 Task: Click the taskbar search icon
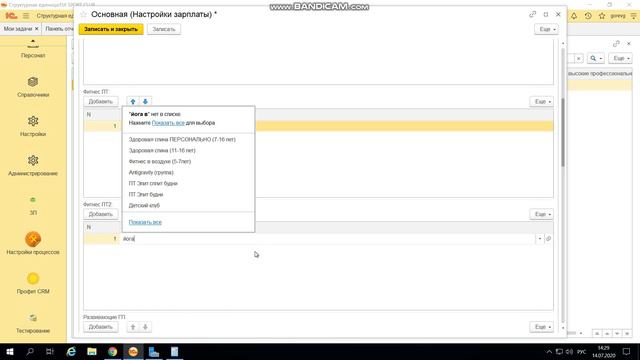tap(30, 351)
